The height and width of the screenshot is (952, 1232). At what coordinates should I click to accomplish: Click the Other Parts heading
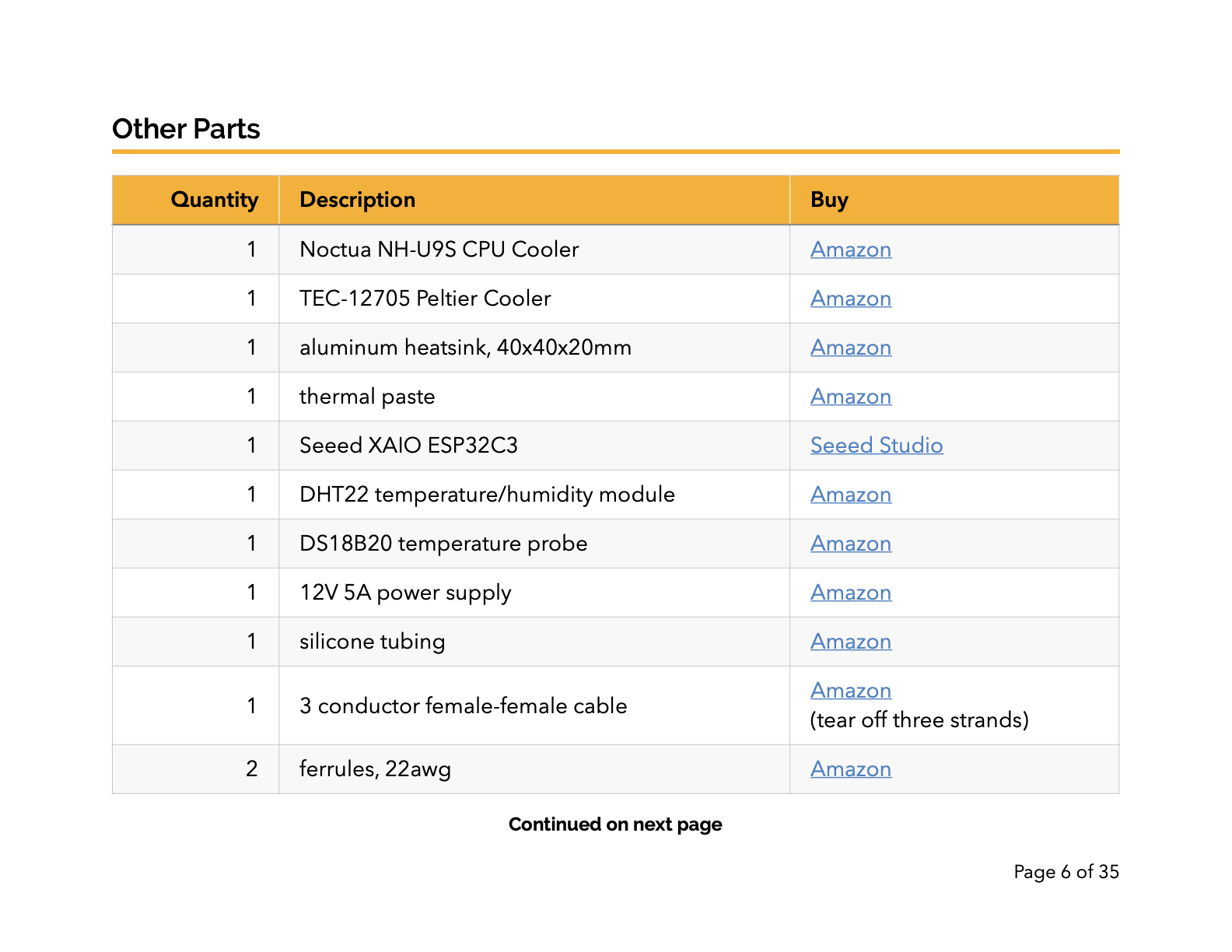[x=186, y=129]
